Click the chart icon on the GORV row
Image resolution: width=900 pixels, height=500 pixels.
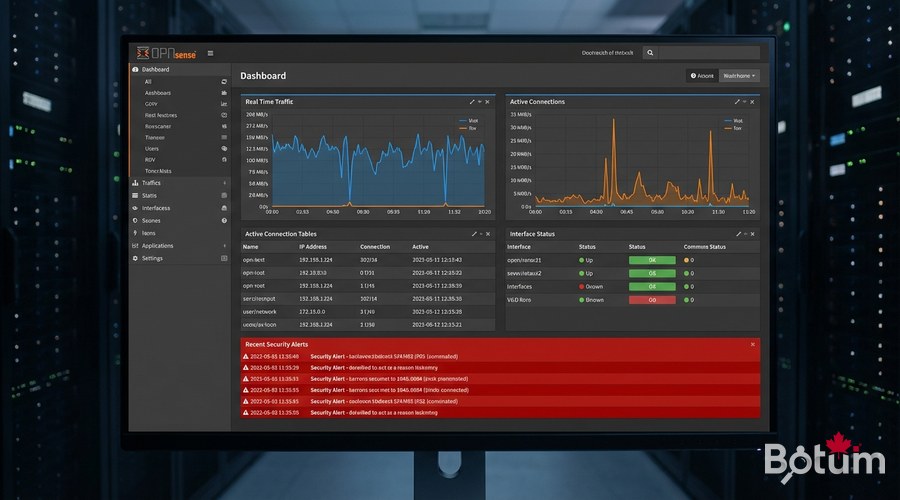click(224, 104)
